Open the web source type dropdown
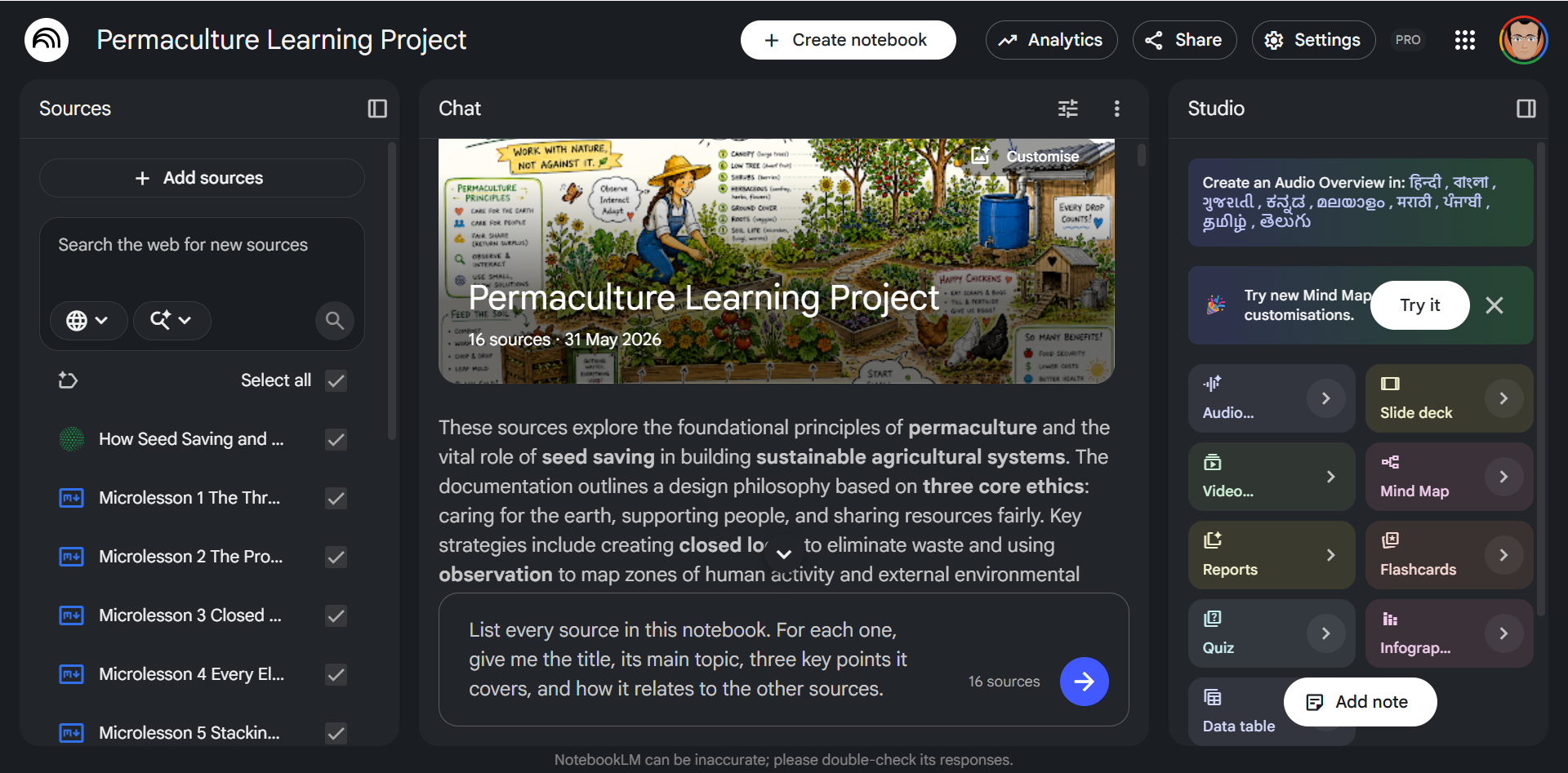Image resolution: width=1568 pixels, height=773 pixels. coord(88,320)
